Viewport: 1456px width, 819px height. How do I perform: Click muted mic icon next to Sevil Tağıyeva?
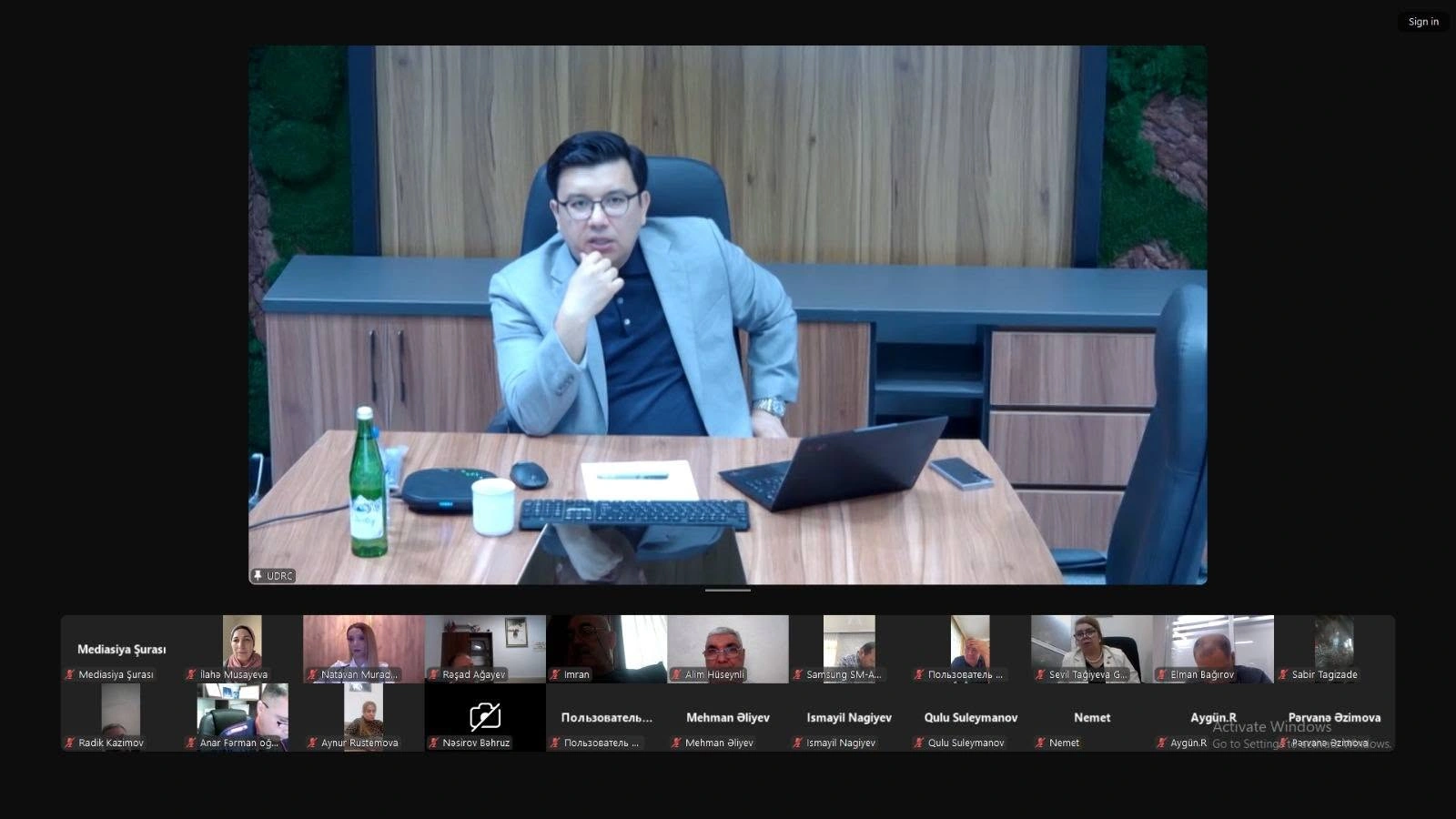[x=1040, y=674]
